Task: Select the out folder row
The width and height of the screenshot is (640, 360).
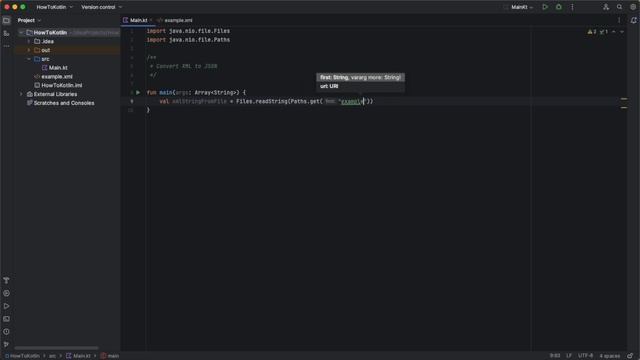Action: [x=67, y=50]
